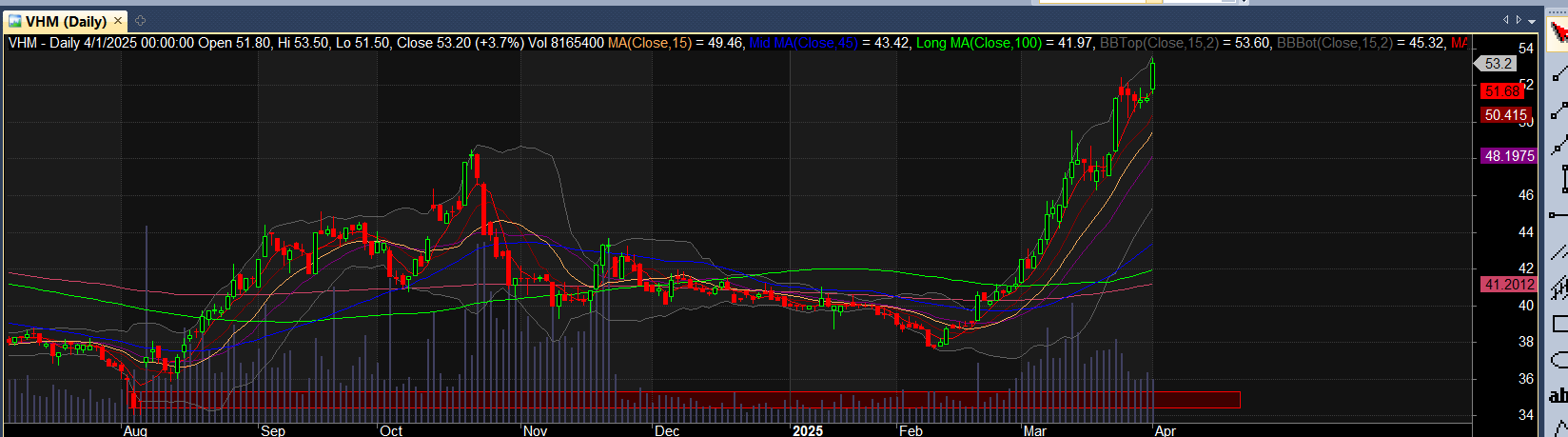Select the Ellipse drawing tool
The height and width of the screenshot is (437, 1568).
1558,360
